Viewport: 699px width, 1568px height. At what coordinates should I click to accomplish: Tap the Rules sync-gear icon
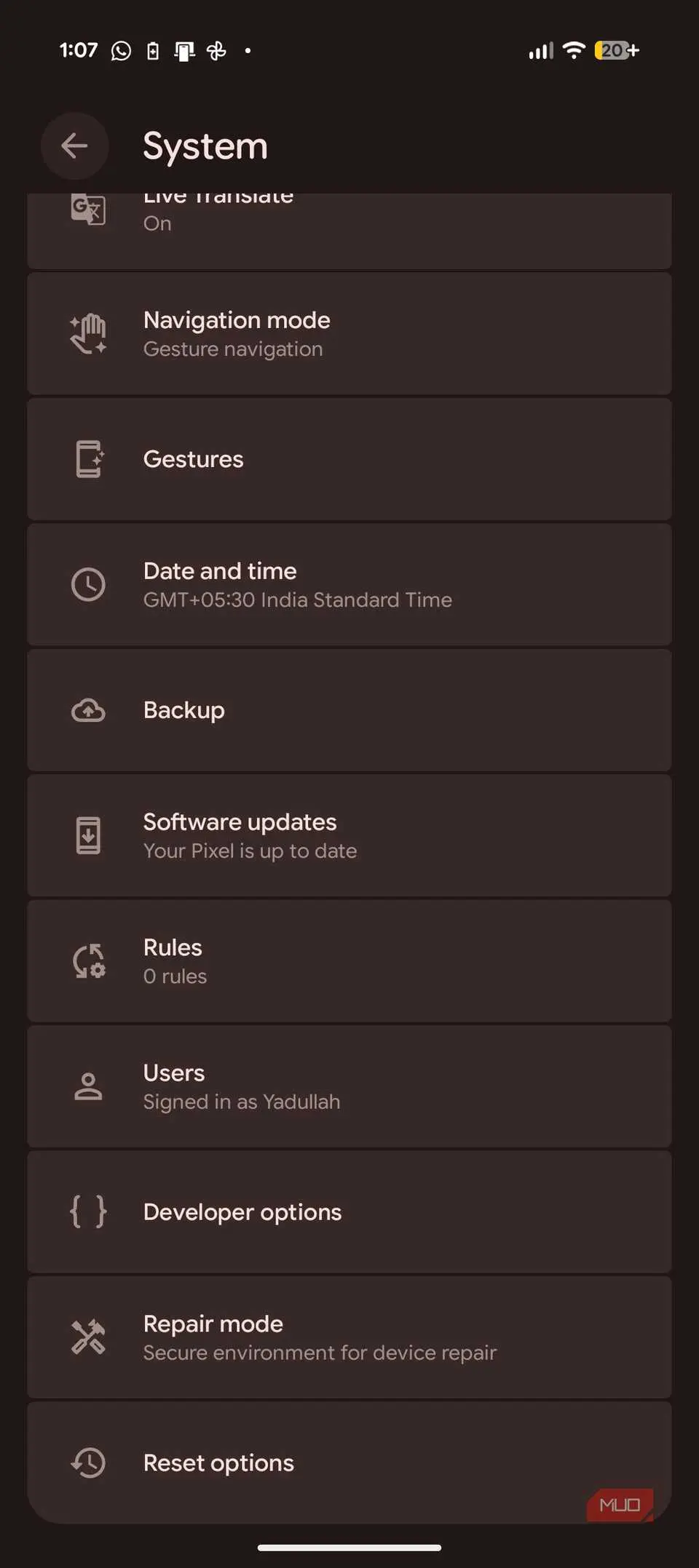click(88, 961)
